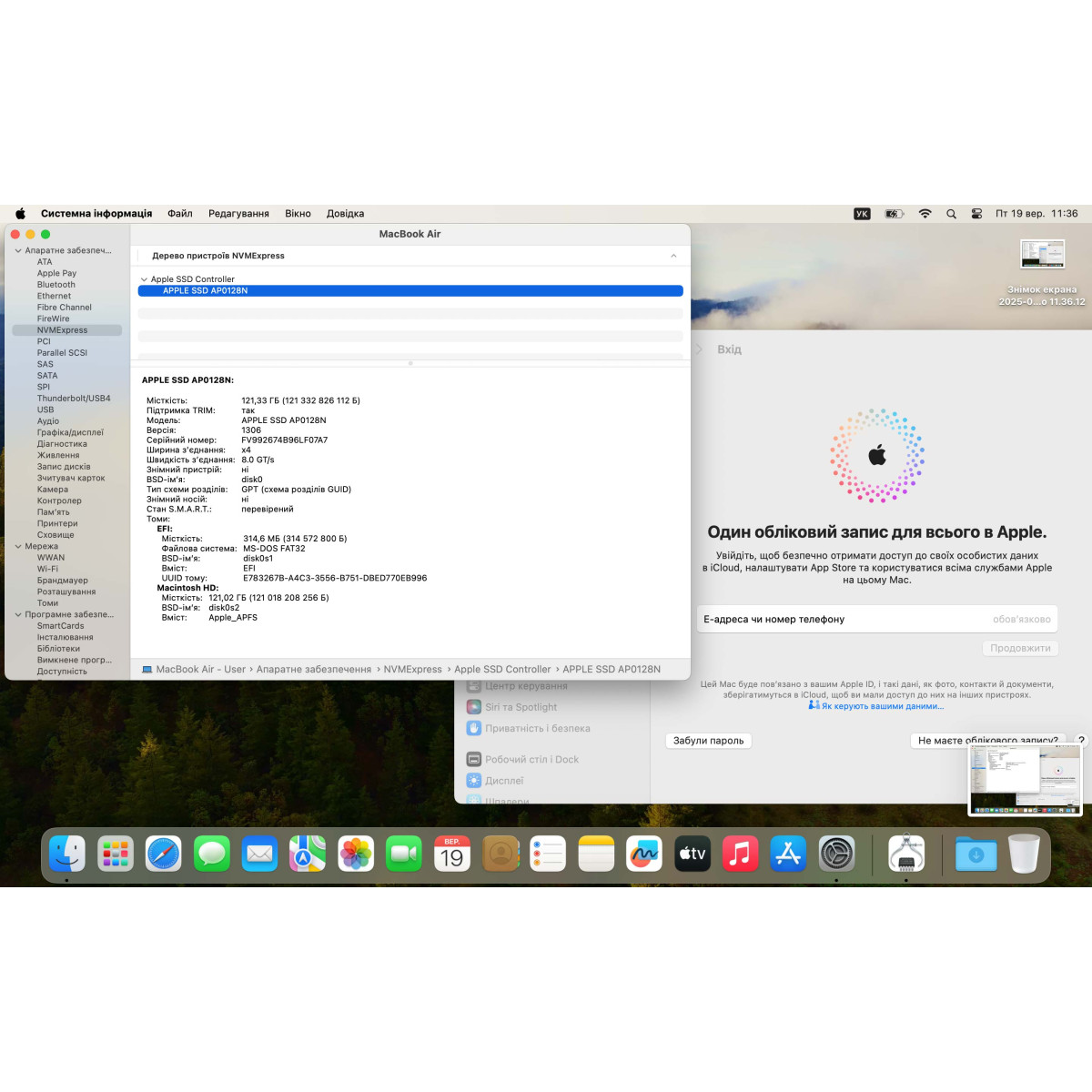
Task: Click the Продовжити button
Action: click(x=1020, y=648)
